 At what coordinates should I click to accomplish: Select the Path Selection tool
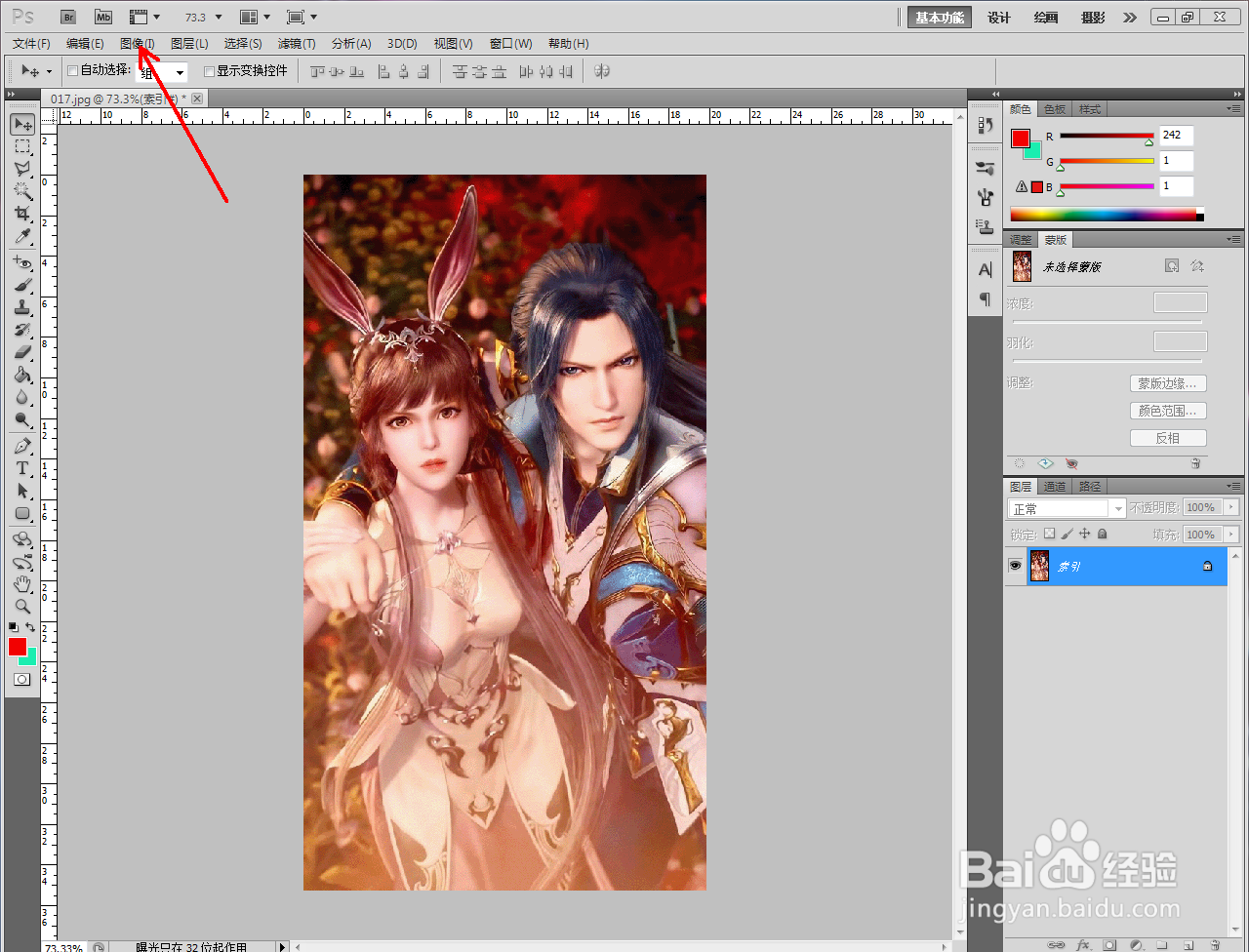22,491
